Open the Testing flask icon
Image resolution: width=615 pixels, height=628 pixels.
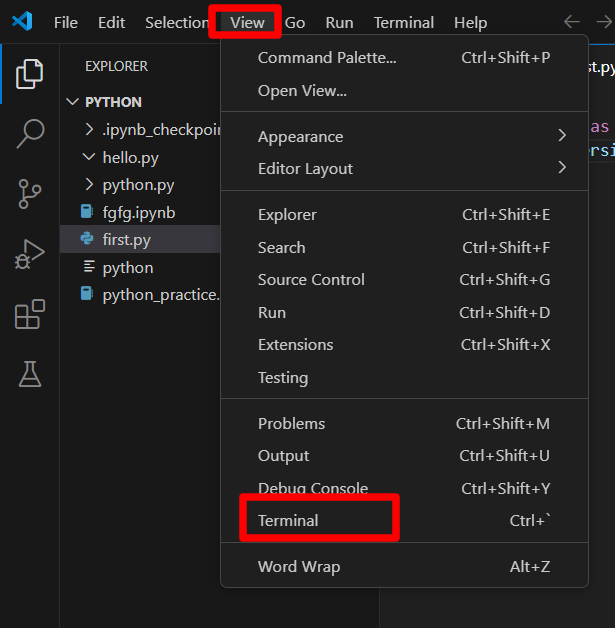point(30,374)
